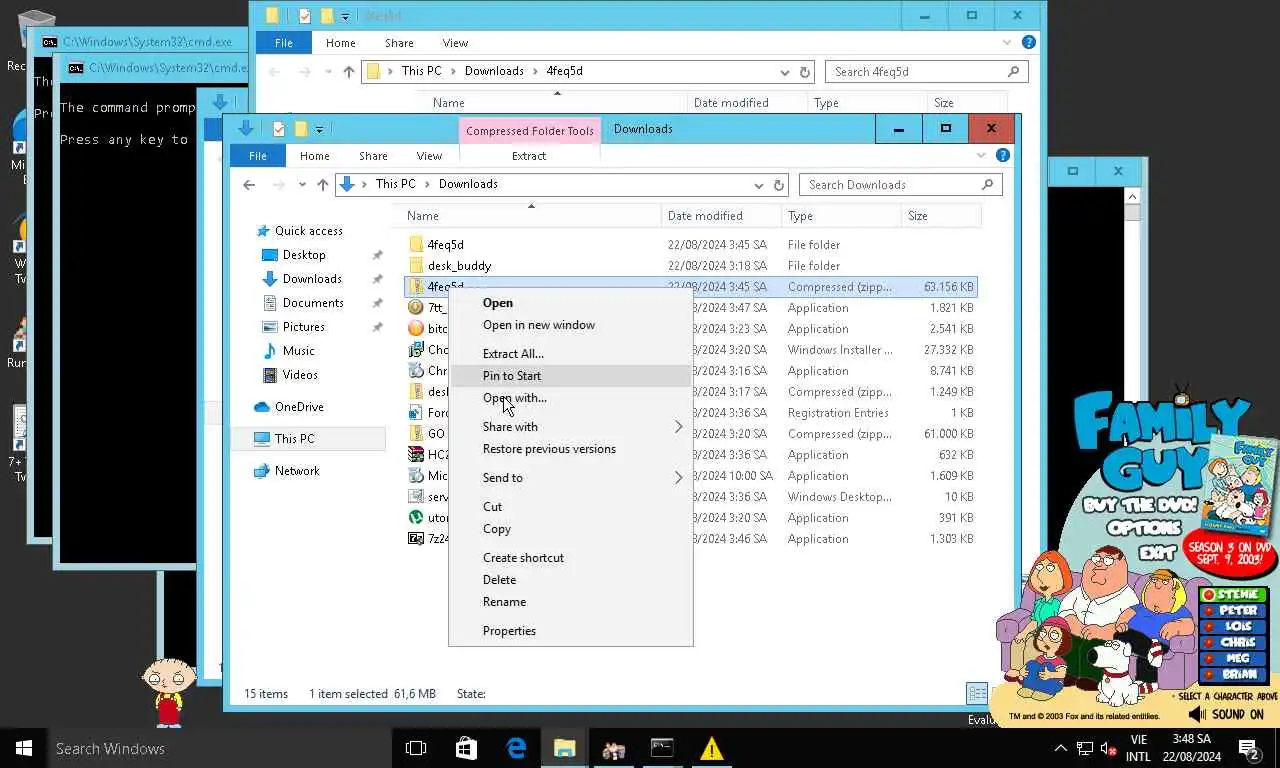Expand the ribbon in Downloads window
1280x768 pixels.
pos(982,156)
